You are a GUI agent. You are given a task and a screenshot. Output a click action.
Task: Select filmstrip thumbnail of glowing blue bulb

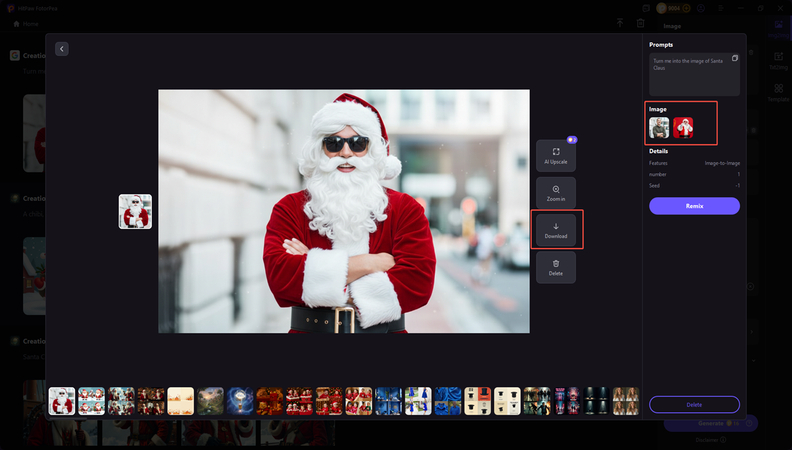click(x=240, y=401)
